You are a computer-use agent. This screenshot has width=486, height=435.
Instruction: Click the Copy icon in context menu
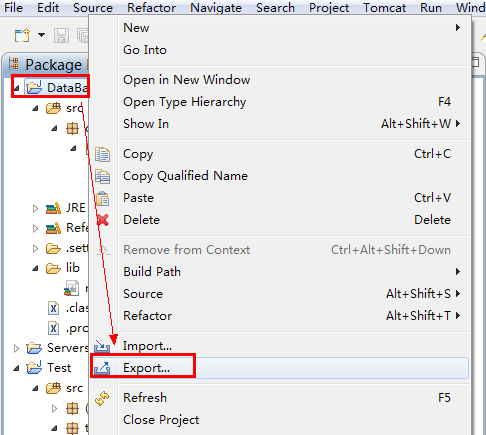[102, 154]
